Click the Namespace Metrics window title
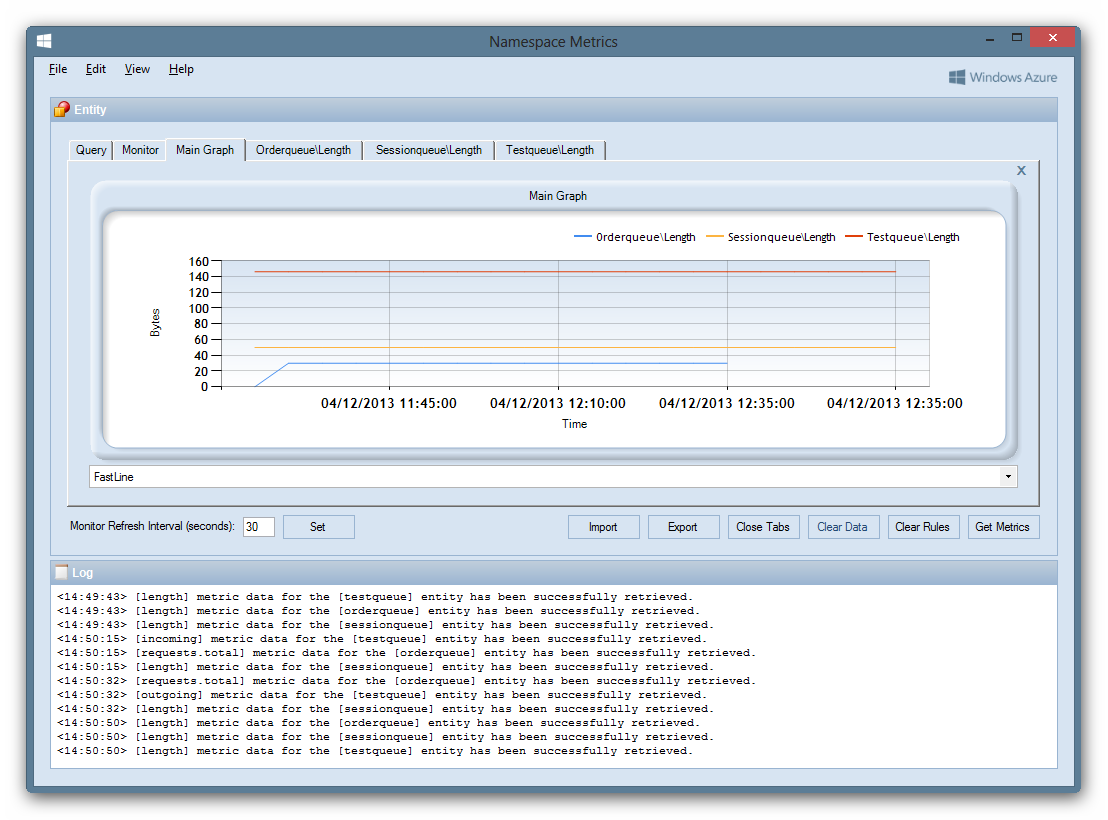 (x=553, y=42)
